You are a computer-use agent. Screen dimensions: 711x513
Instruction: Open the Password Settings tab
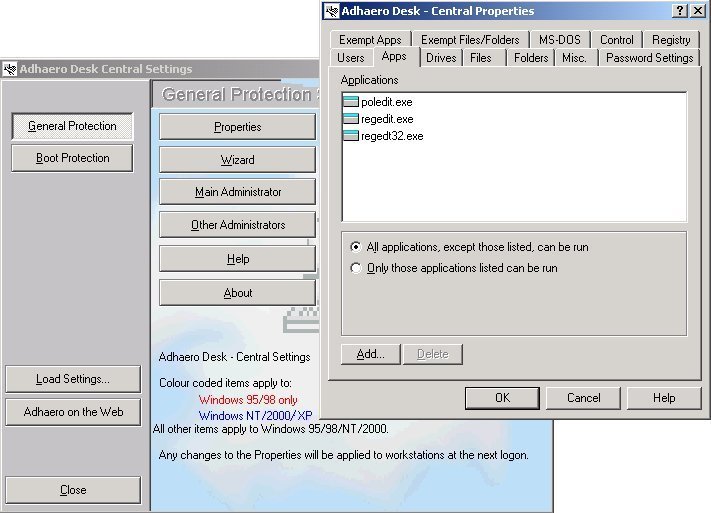click(x=649, y=58)
